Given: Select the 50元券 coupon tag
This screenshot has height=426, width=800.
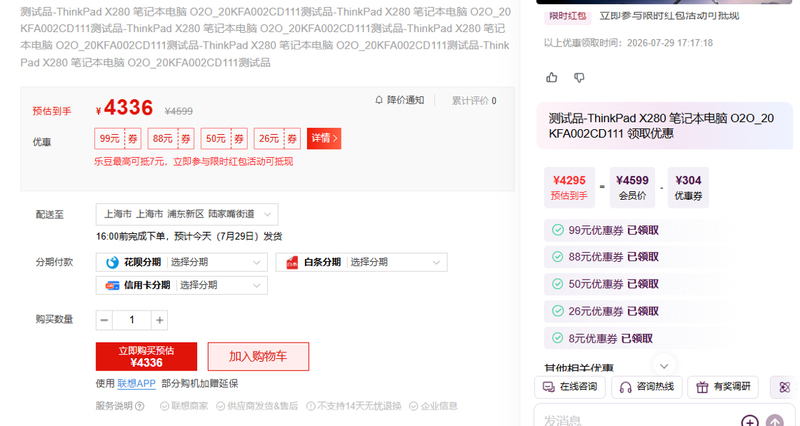Looking at the screenshot, I should click(x=224, y=139).
